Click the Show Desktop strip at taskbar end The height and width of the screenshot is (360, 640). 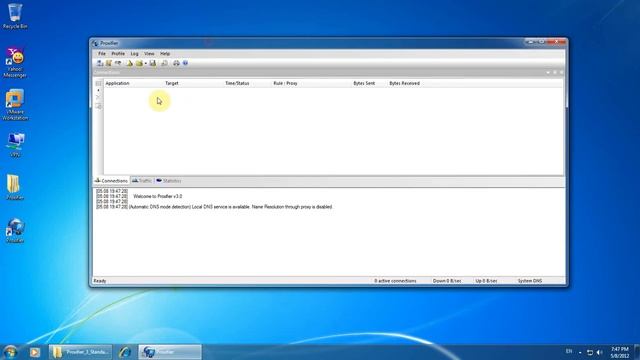pyautogui.click(x=637, y=352)
